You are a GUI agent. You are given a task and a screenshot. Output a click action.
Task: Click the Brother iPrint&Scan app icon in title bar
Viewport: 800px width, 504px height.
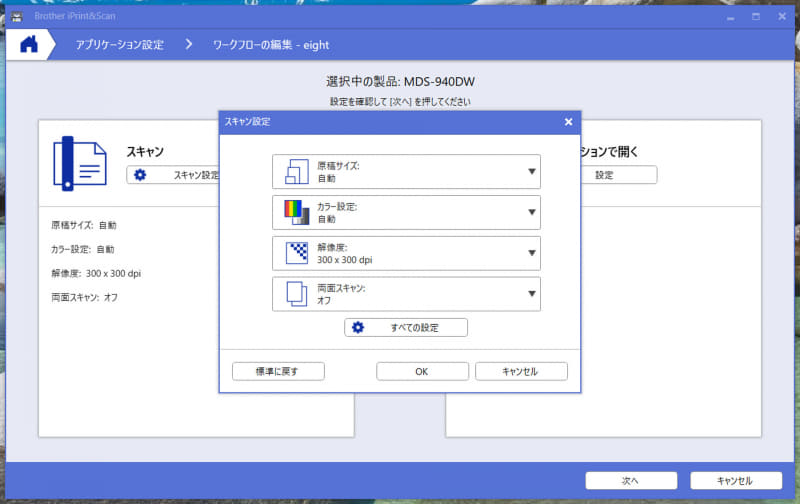(17, 16)
